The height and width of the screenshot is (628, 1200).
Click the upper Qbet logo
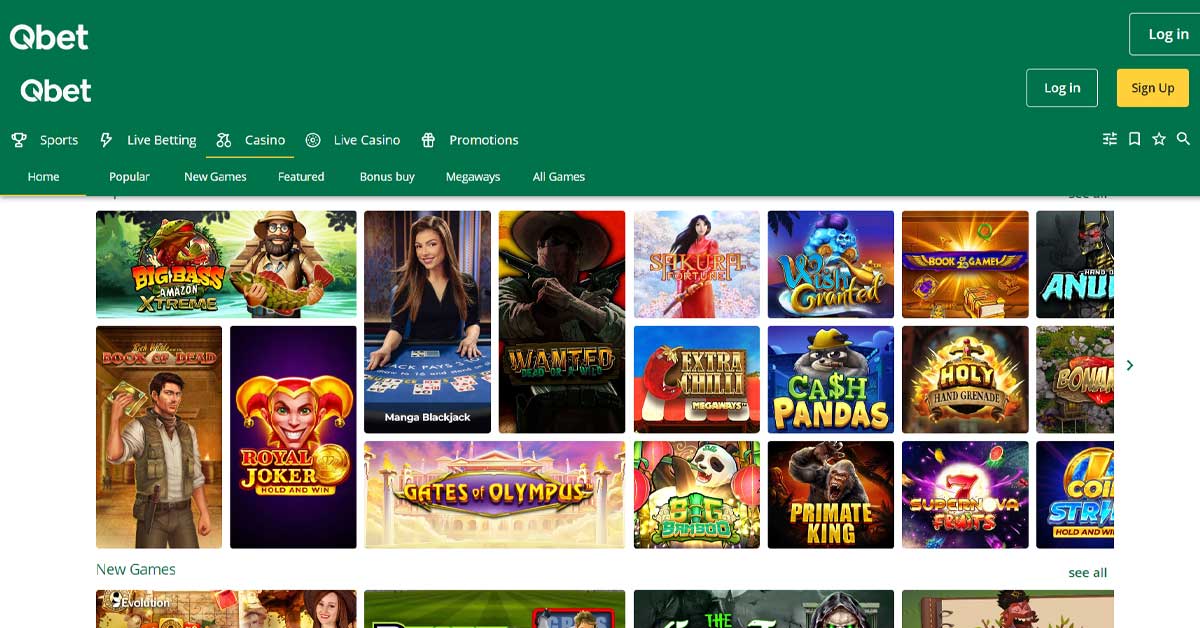49,37
